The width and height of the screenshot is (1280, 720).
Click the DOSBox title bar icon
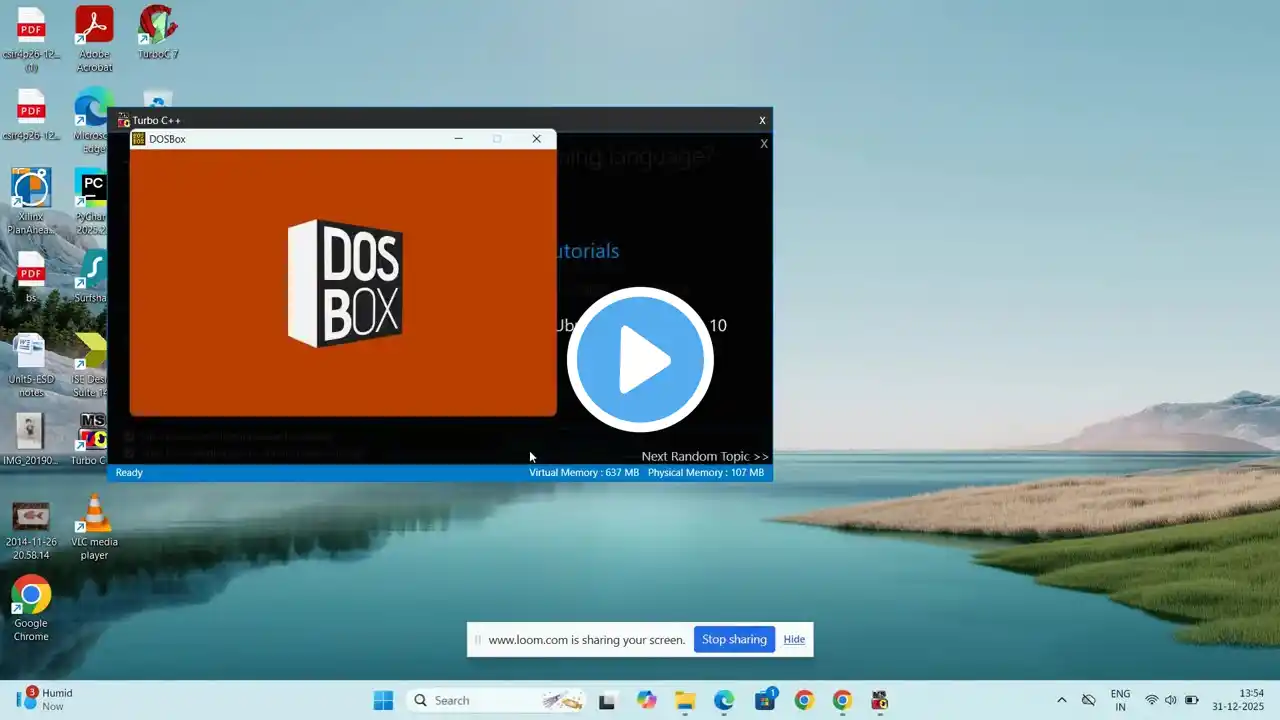coord(139,139)
